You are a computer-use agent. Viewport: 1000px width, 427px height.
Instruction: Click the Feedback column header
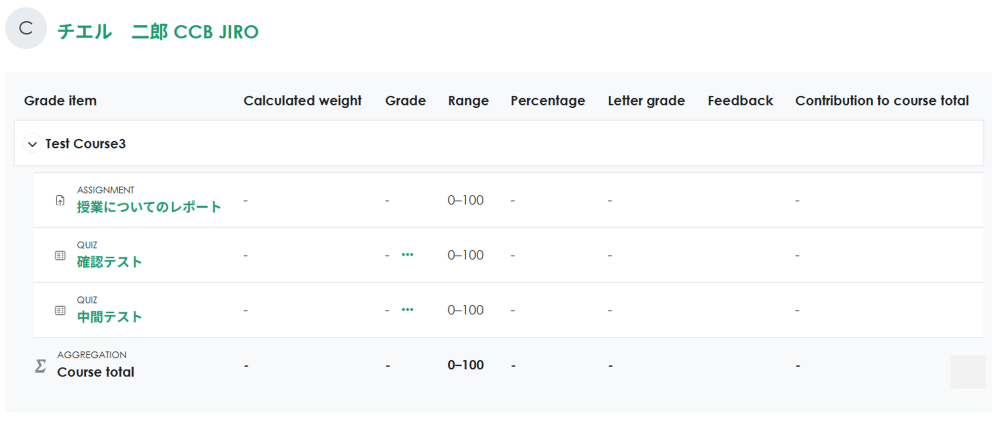point(740,101)
